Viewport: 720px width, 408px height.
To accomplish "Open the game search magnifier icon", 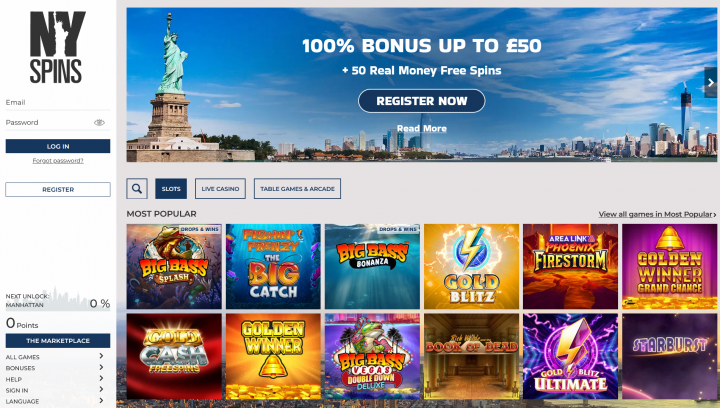I will click(x=137, y=189).
